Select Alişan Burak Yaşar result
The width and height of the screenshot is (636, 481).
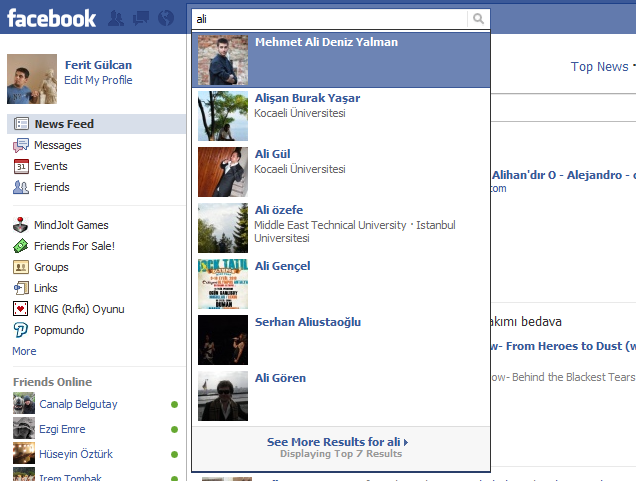click(341, 116)
